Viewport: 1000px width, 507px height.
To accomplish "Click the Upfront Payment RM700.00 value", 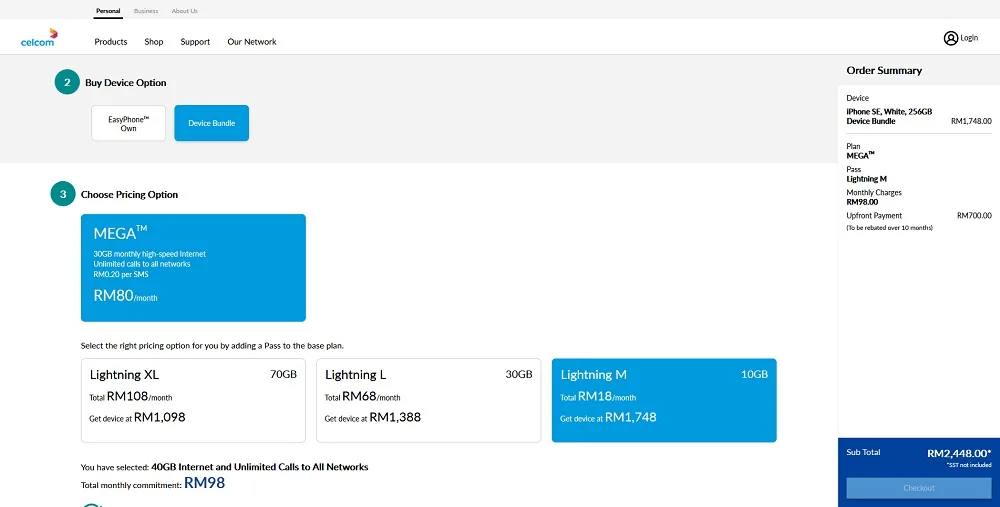I will [974, 216].
